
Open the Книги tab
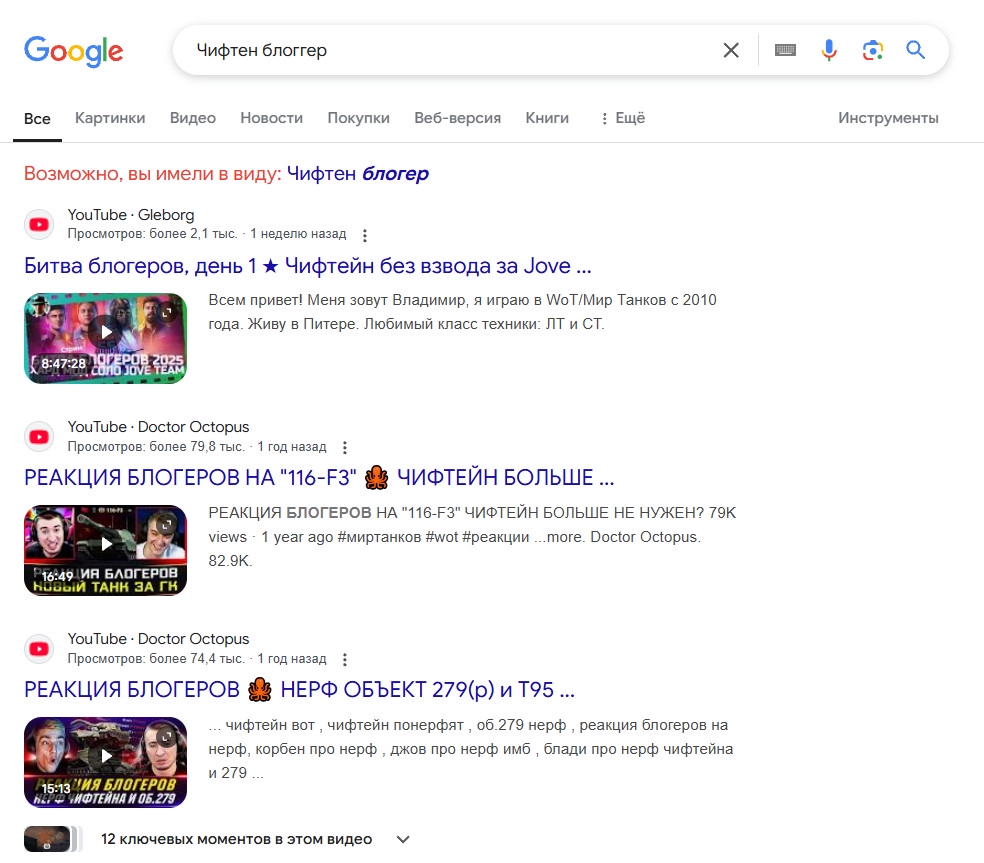click(547, 118)
